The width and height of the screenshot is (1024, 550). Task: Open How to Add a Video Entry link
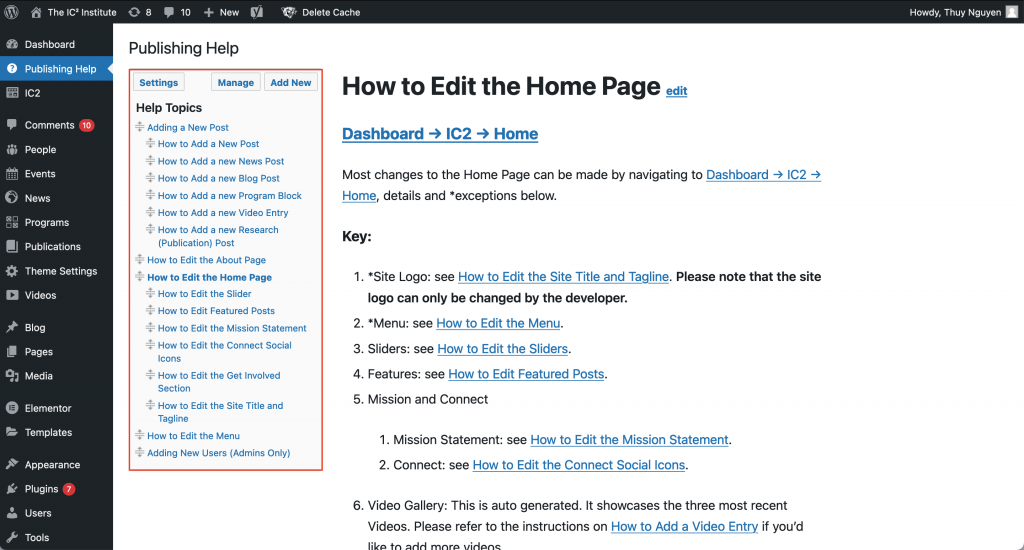[x=684, y=526]
